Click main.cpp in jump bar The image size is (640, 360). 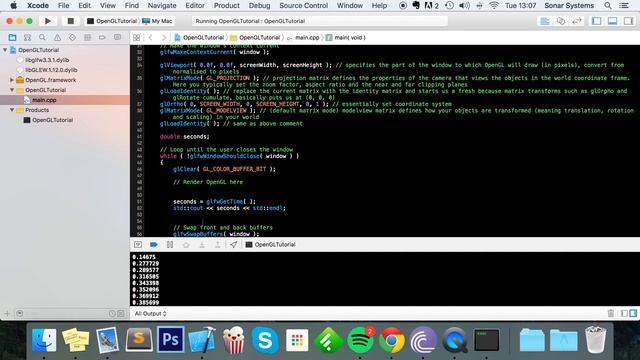pyautogui.click(x=303, y=38)
